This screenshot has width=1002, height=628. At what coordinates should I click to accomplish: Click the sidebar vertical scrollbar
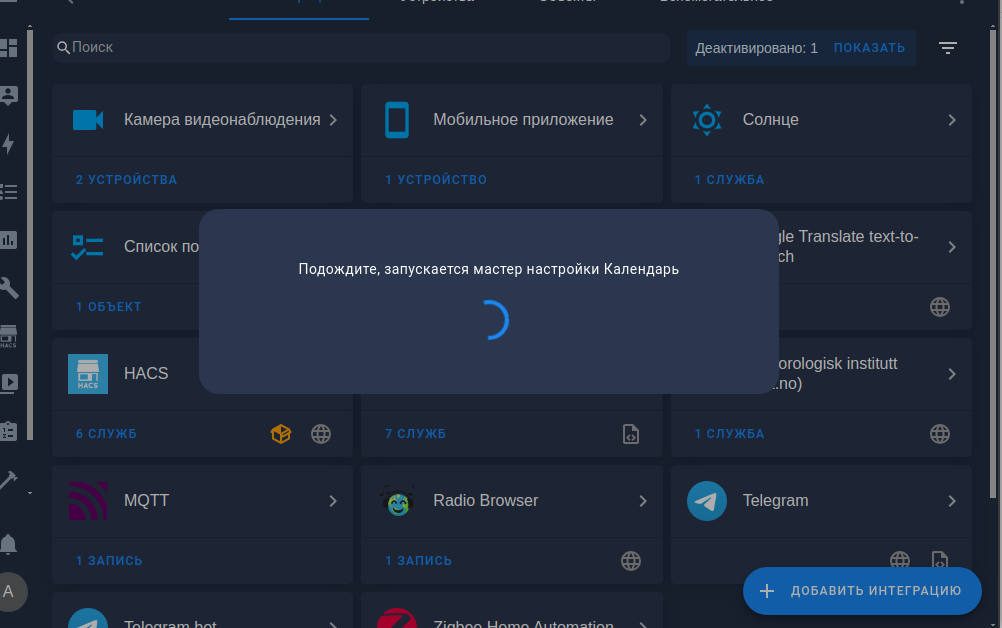point(29,233)
